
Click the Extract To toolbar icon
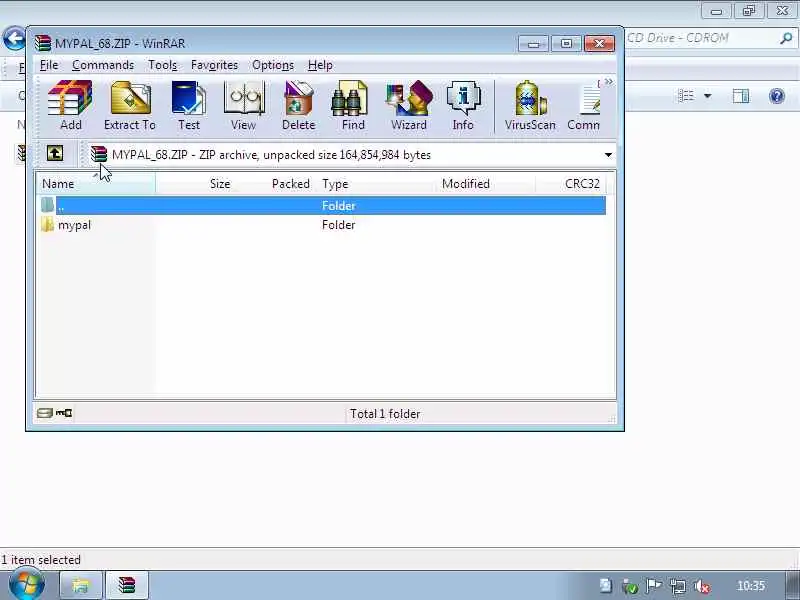(130, 105)
